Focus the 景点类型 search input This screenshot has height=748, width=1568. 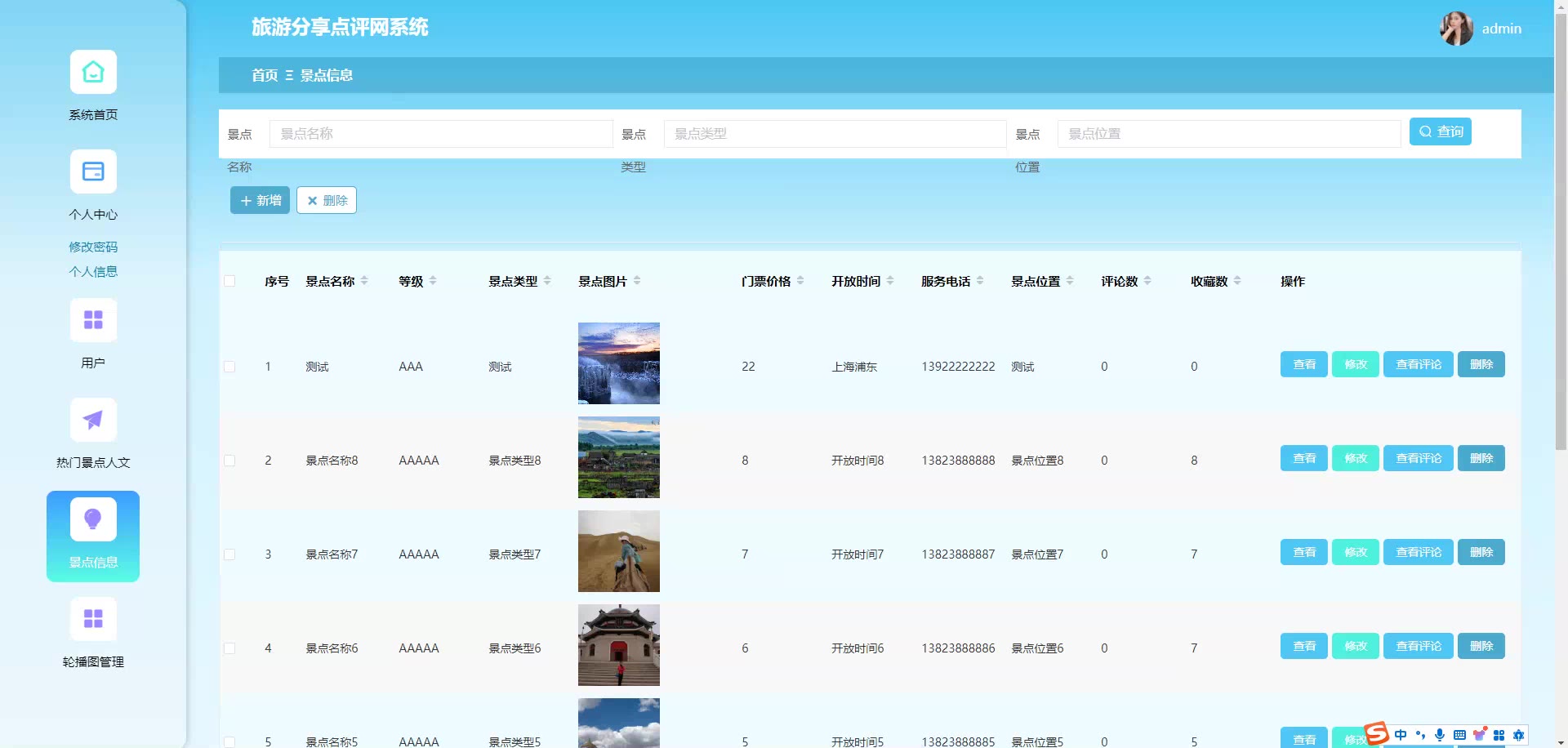(x=834, y=134)
